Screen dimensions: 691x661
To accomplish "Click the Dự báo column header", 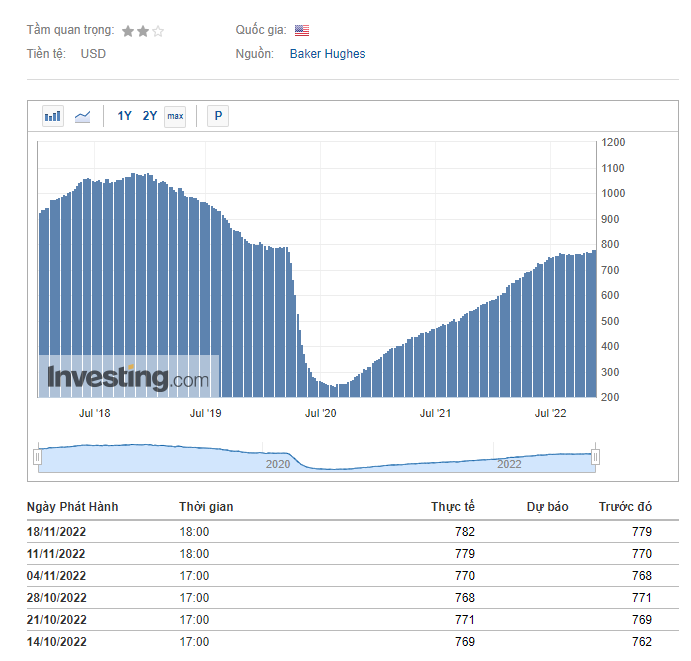I will tap(547, 507).
